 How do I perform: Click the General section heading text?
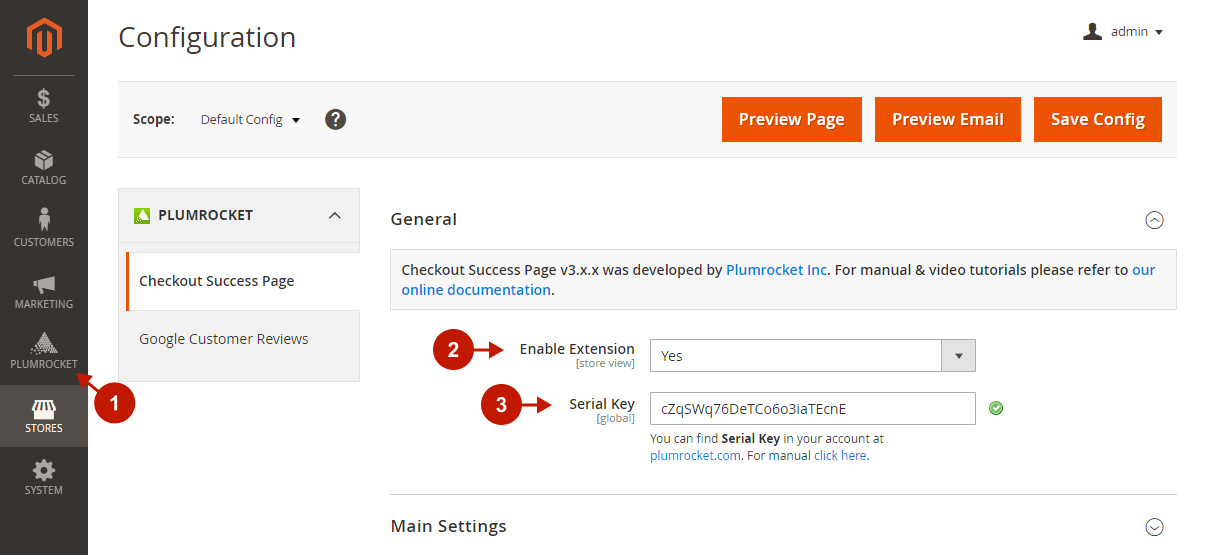tap(424, 219)
